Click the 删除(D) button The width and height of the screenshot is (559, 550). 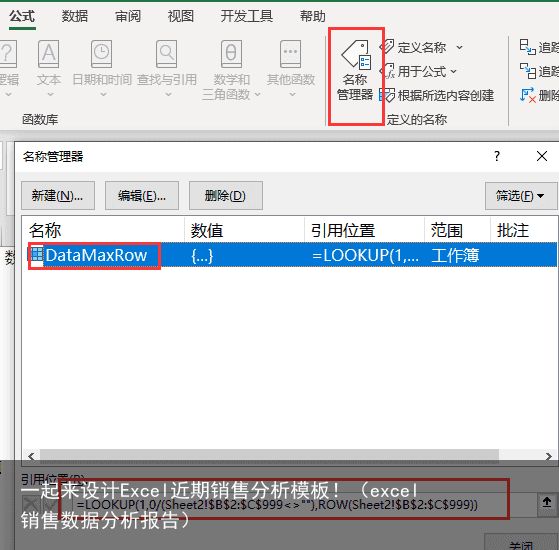(x=226, y=196)
